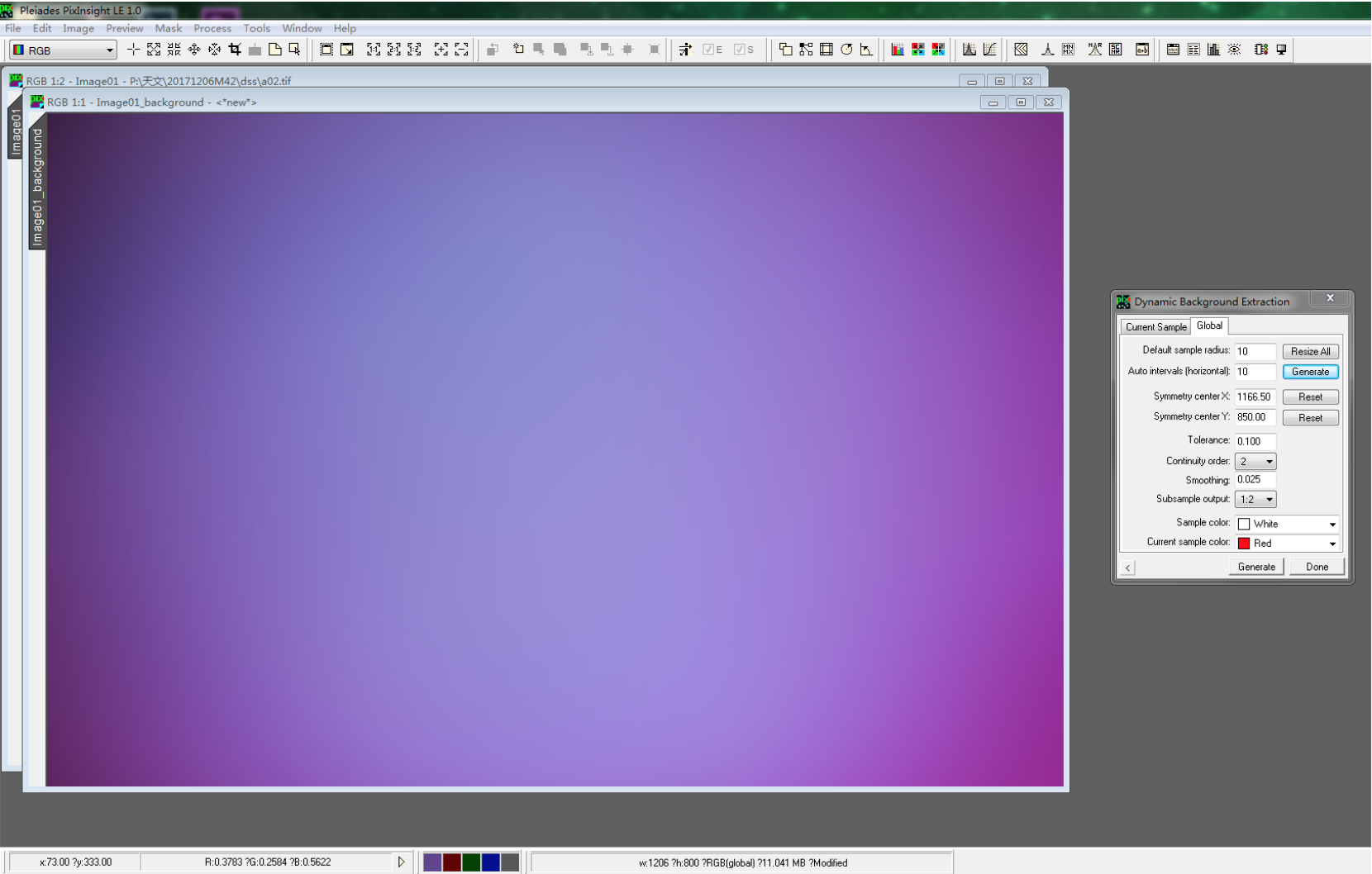Click the zoom-out bracket-minus icon

[x=461, y=50]
